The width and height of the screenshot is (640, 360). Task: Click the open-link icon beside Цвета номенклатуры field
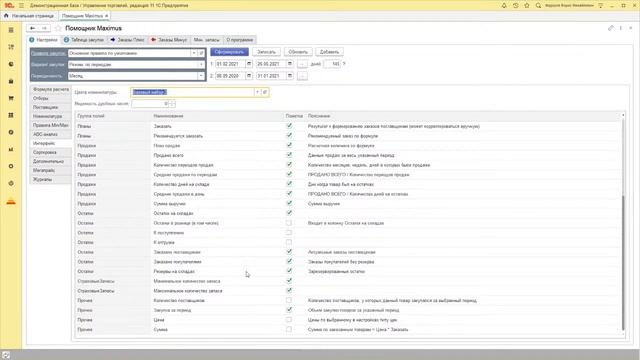pyautogui.click(x=265, y=92)
